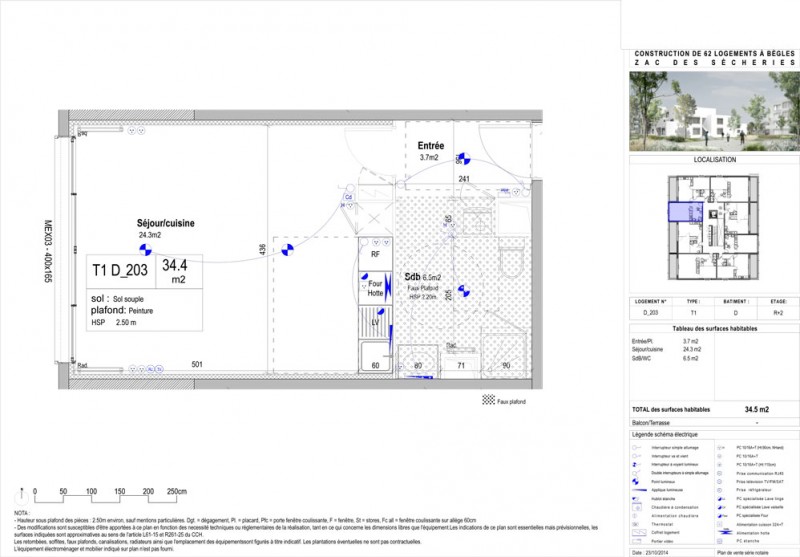Click the Four Hotte appliance on the plan

pos(376,288)
